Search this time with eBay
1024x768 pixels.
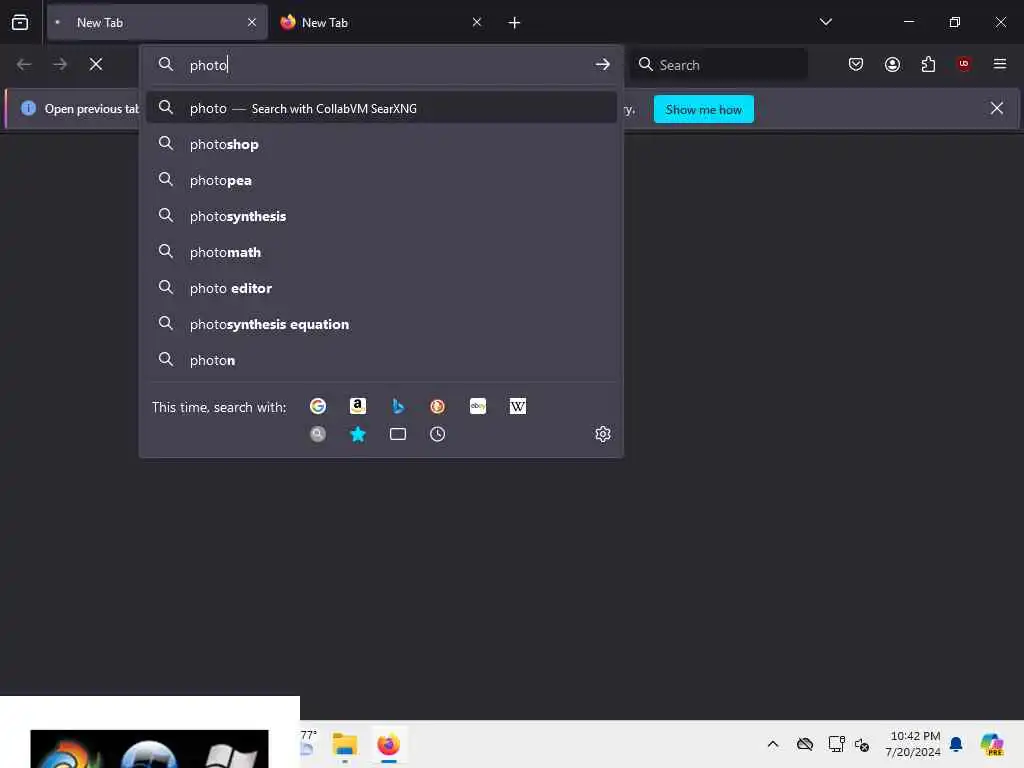[478, 406]
